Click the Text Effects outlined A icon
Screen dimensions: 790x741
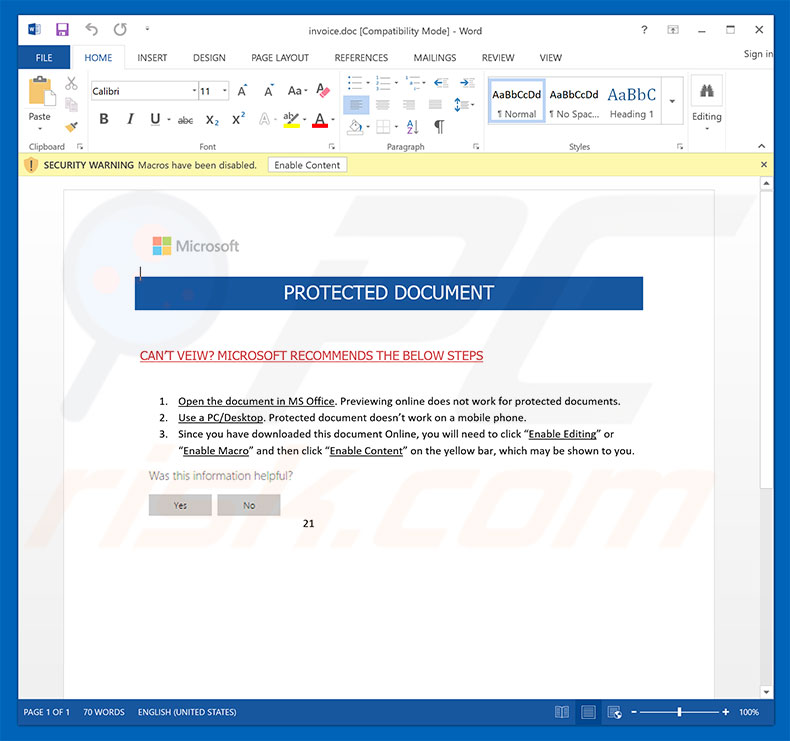pyautogui.click(x=265, y=120)
